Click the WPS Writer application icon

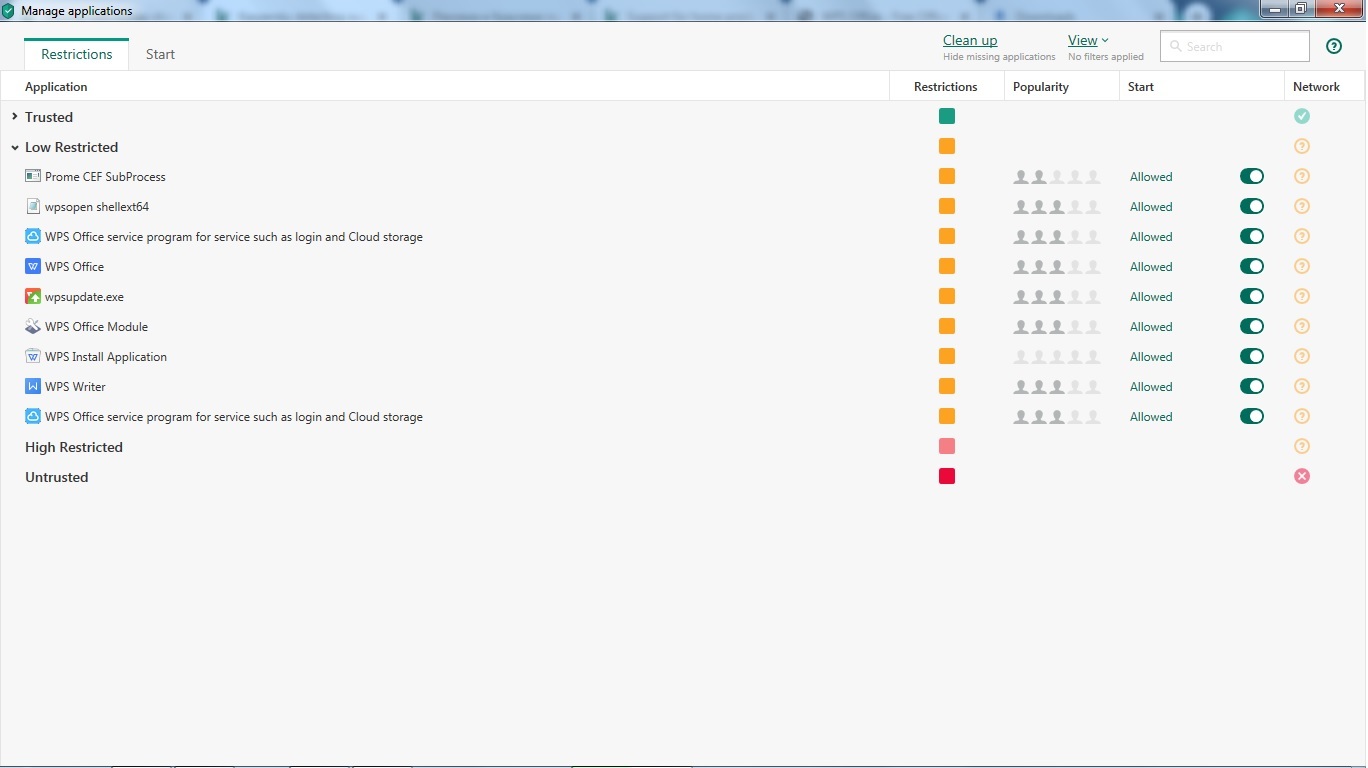click(33, 387)
